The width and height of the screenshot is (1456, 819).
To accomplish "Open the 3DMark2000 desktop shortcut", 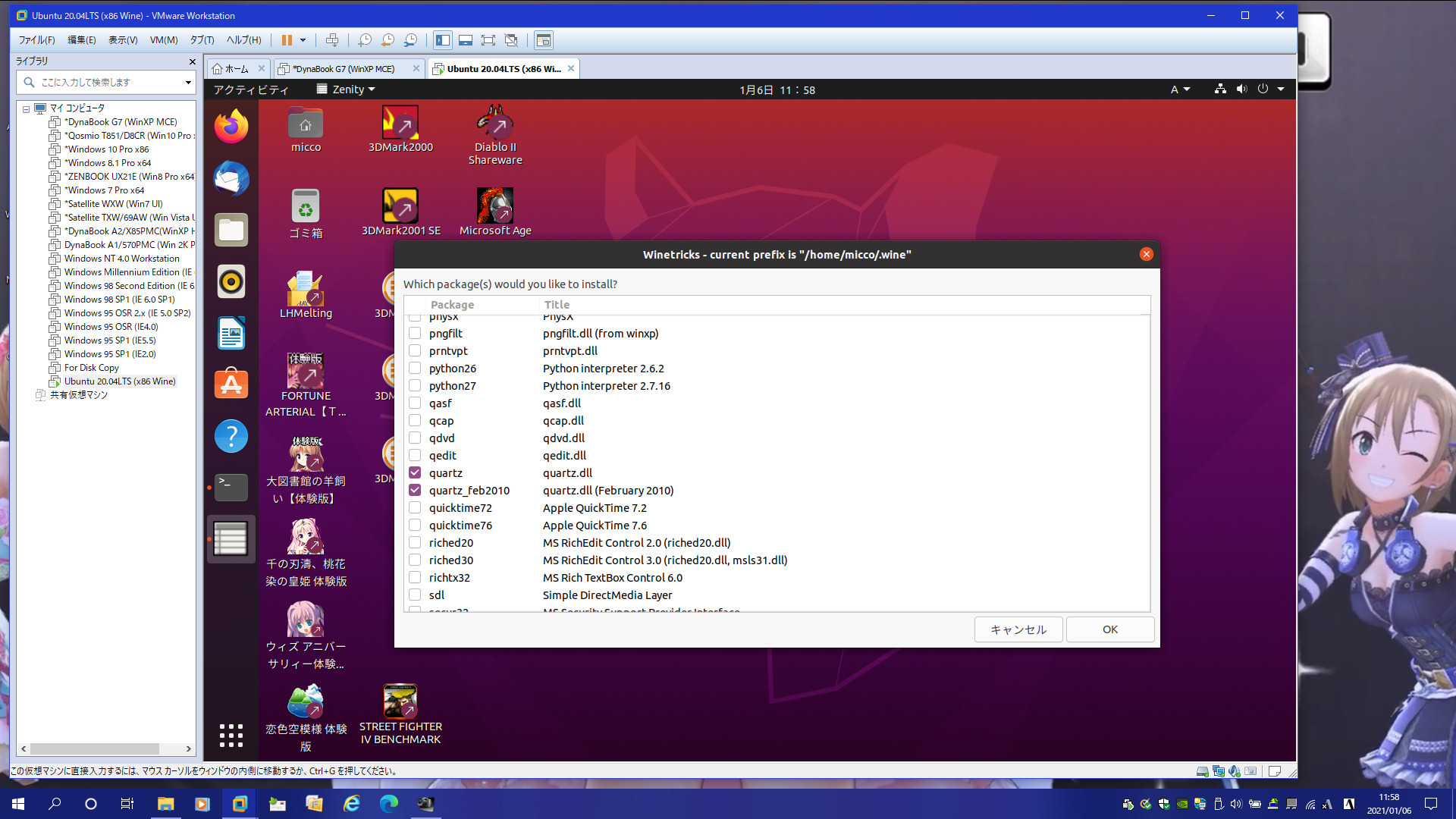I will coord(400,130).
